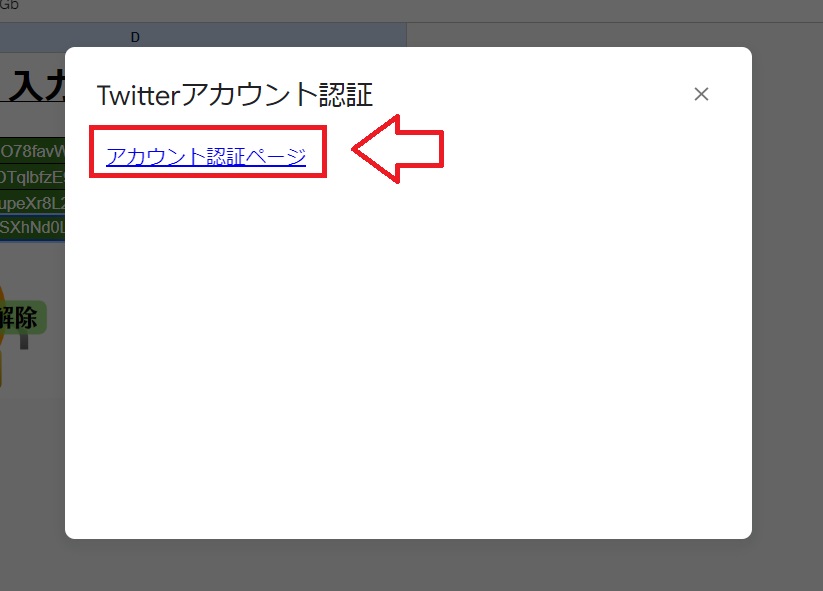Open the アカウント認証ページ link
The width and height of the screenshot is (823, 591).
206,156
